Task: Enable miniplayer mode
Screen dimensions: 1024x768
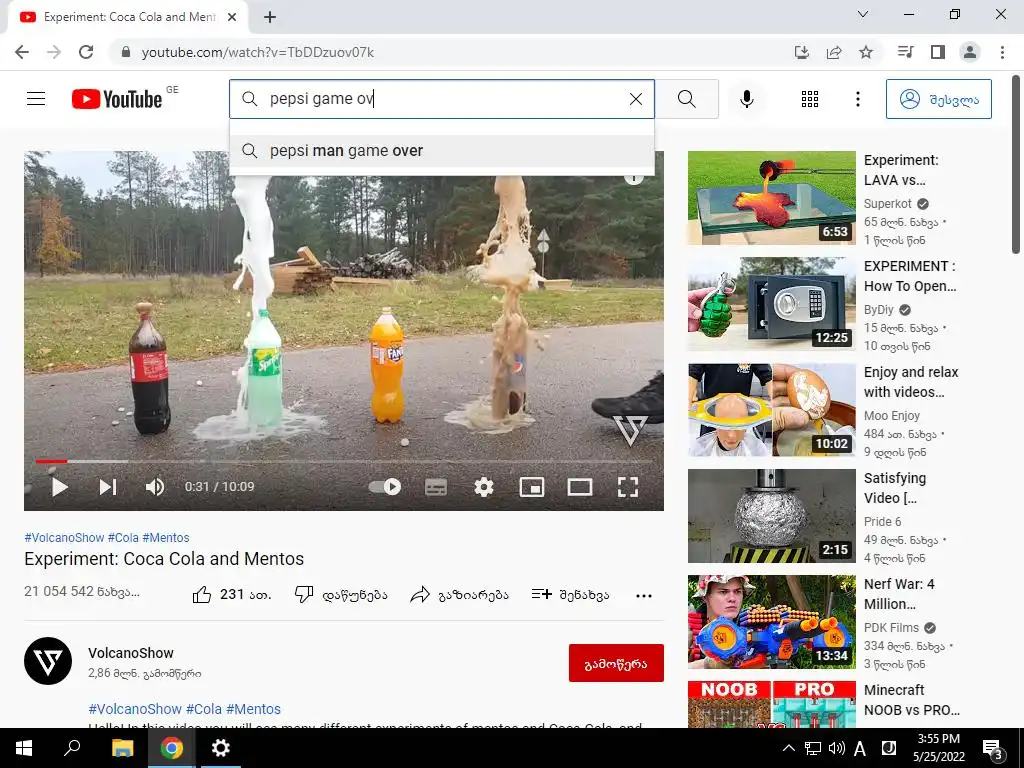Action: (x=532, y=487)
